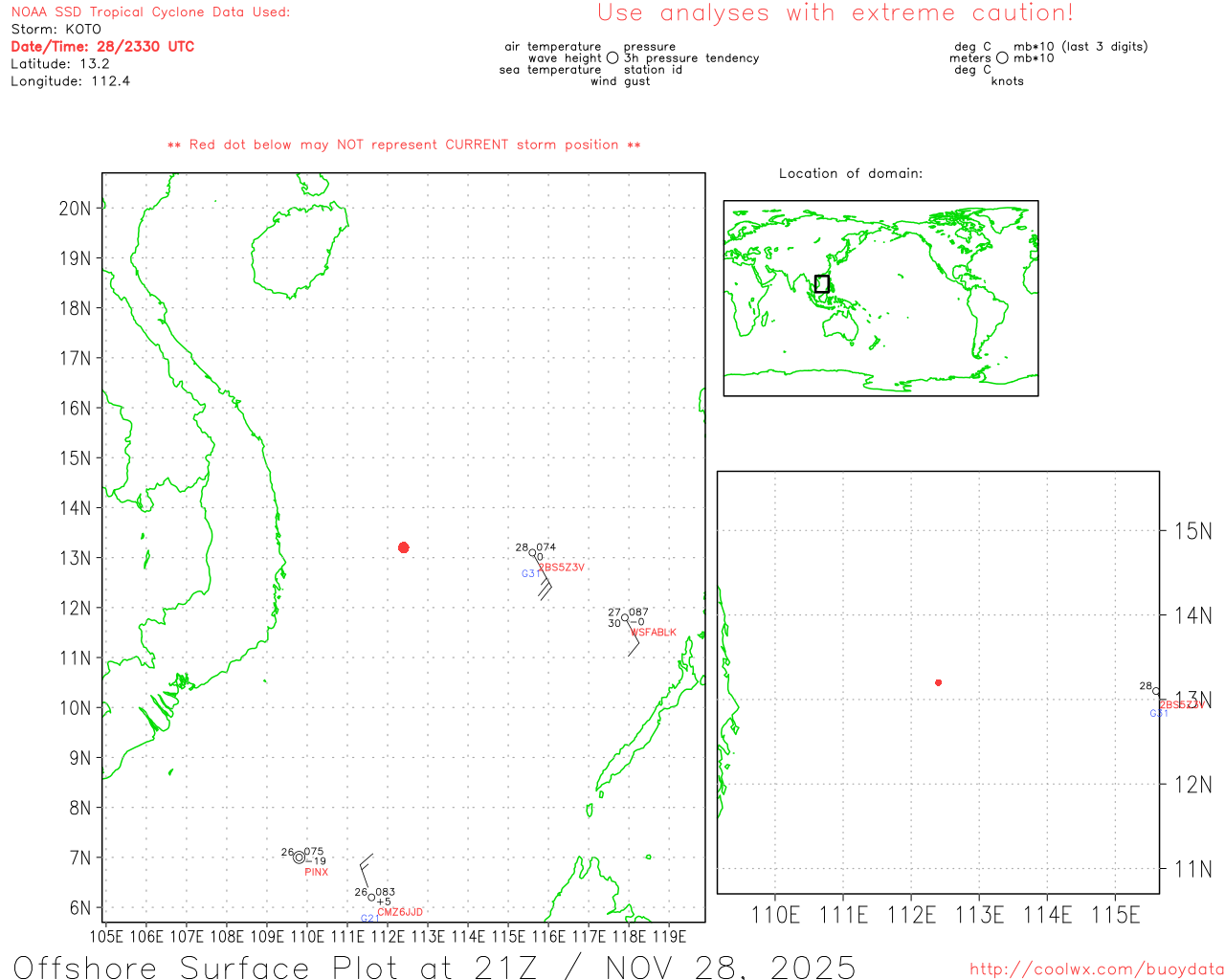The height and width of the screenshot is (980, 1225).
Task: Click the red storm position dot on the main map
Action: click(404, 547)
